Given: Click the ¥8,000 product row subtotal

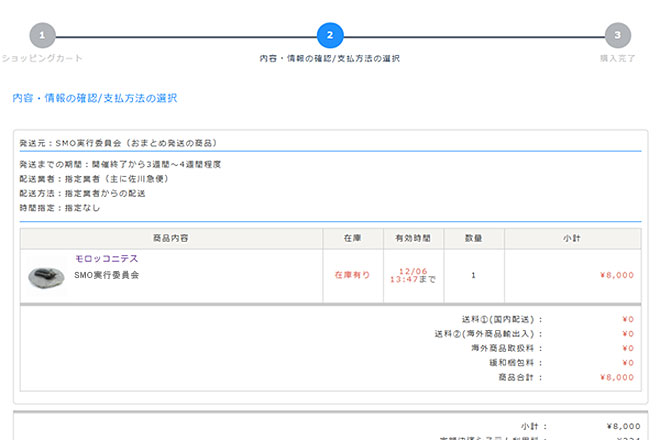Looking at the screenshot, I should (x=614, y=274).
